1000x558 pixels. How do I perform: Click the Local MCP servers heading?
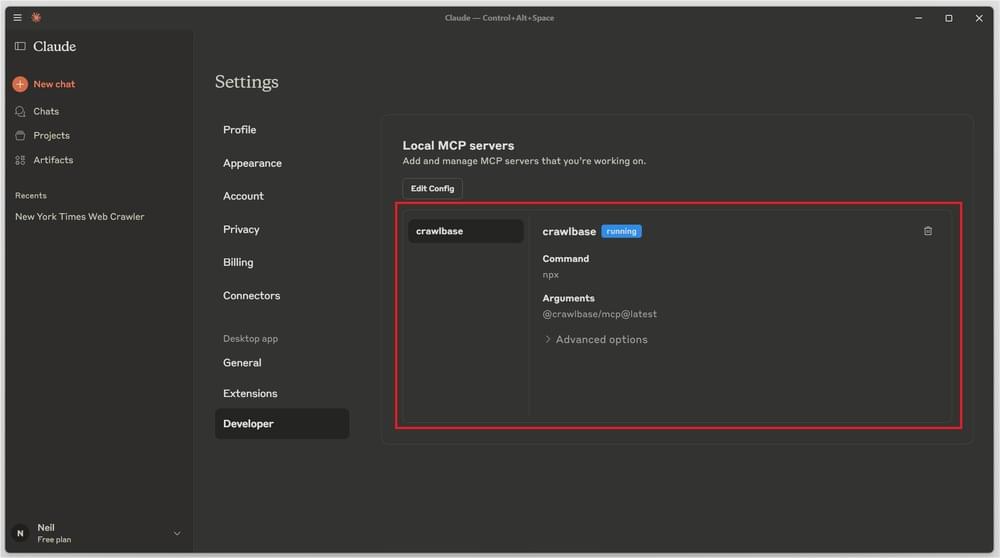[x=458, y=145]
